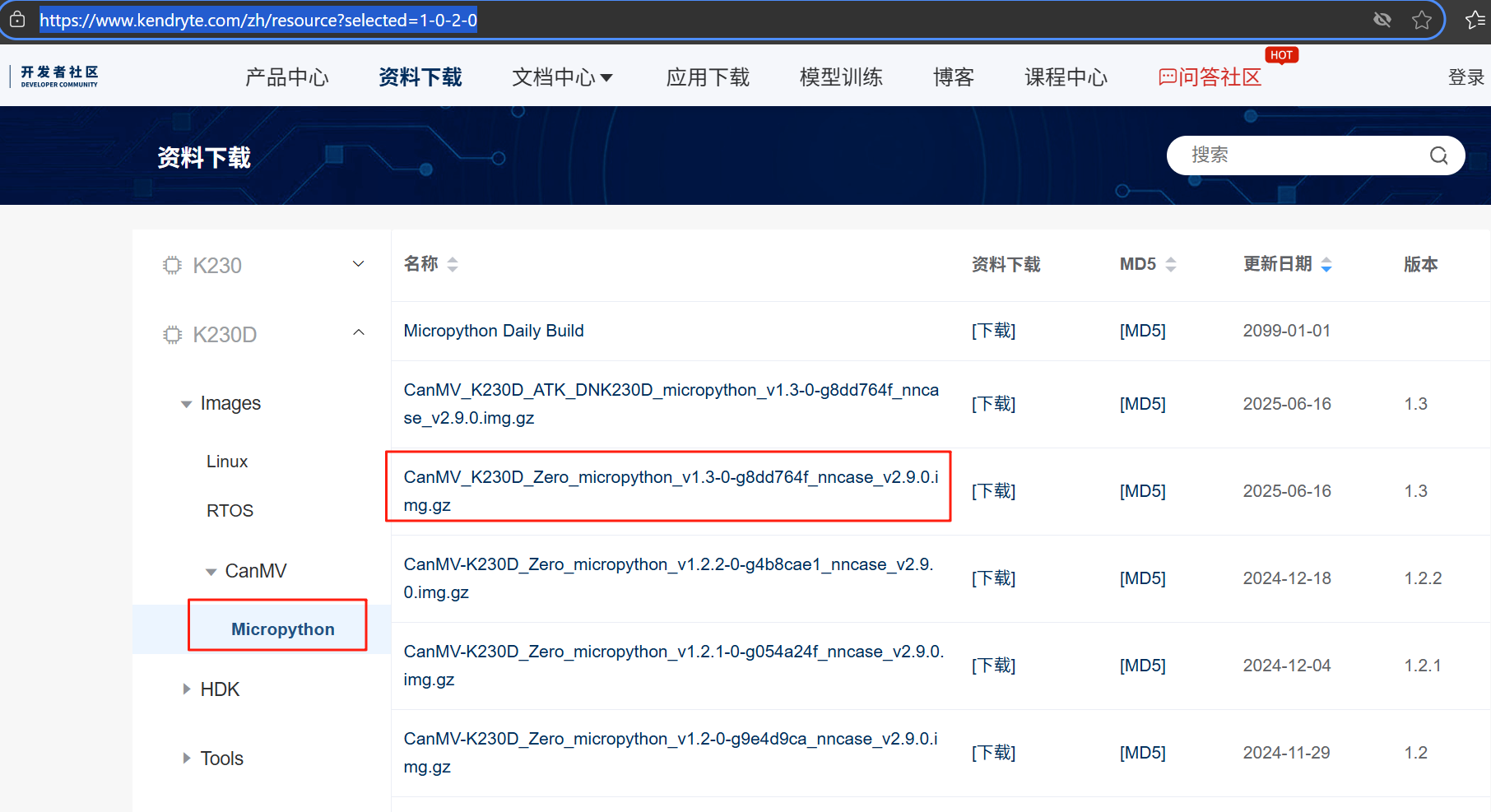
Task: Click the 登录 login link
Action: tap(1466, 77)
